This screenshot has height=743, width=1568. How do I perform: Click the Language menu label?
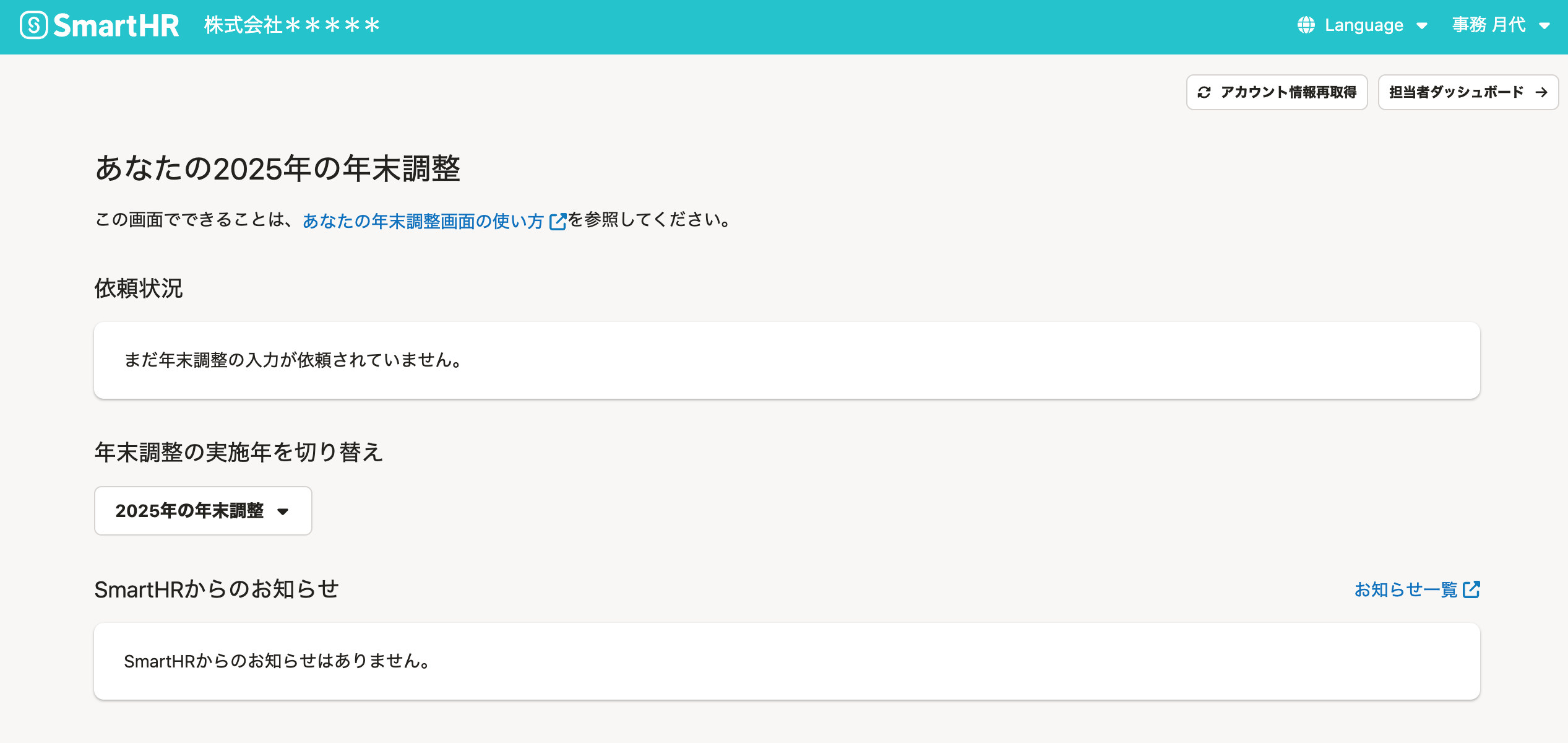pos(1364,25)
